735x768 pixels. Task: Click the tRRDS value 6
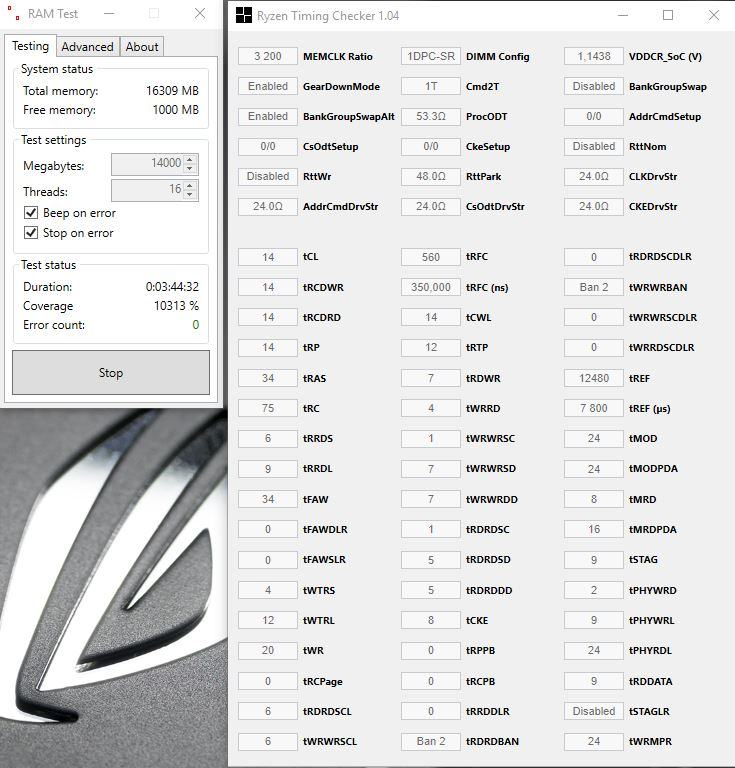(x=268, y=438)
